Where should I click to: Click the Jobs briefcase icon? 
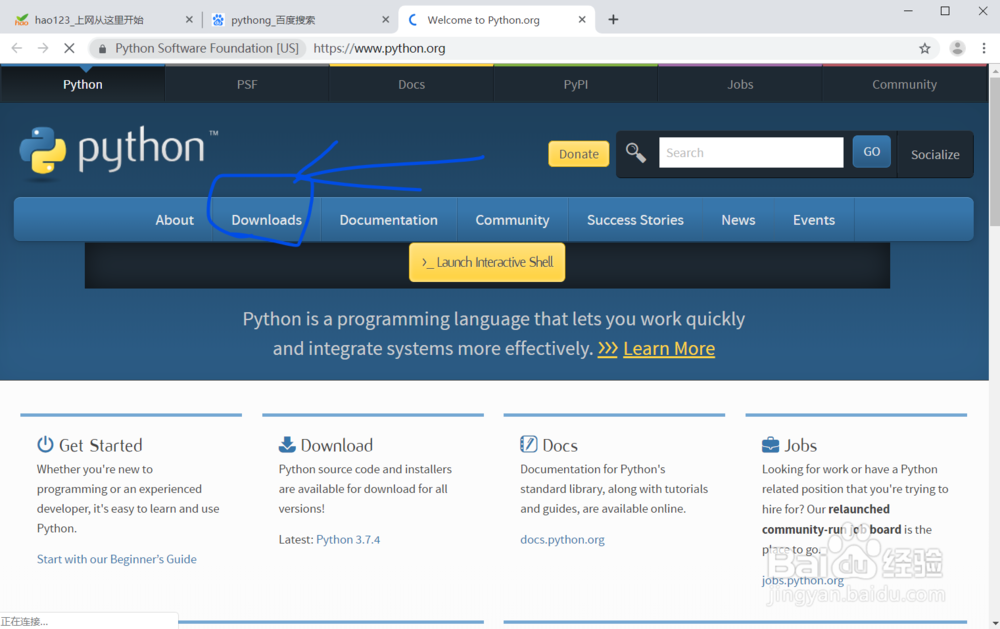click(x=770, y=444)
